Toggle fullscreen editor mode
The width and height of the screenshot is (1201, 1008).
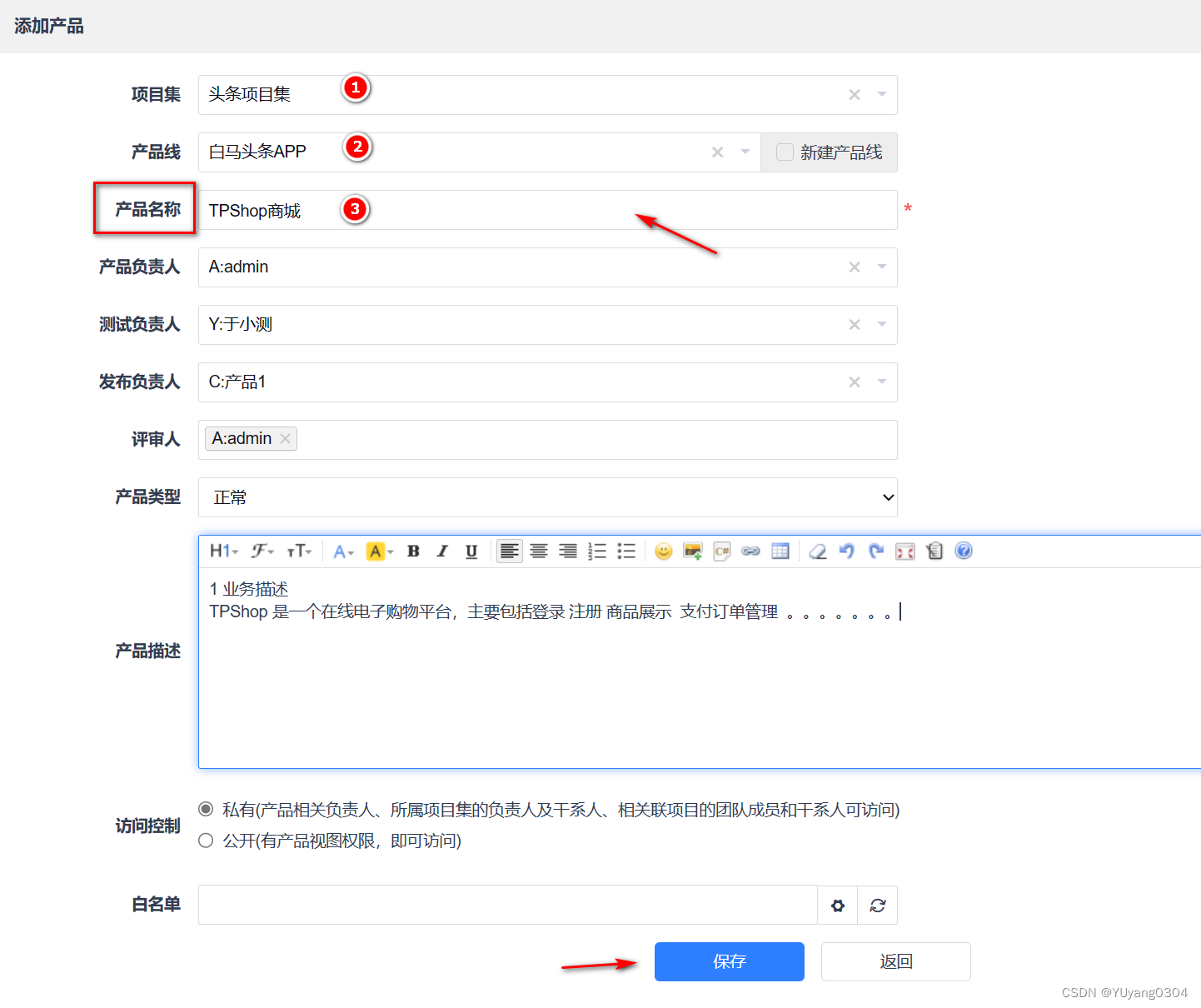click(x=905, y=551)
